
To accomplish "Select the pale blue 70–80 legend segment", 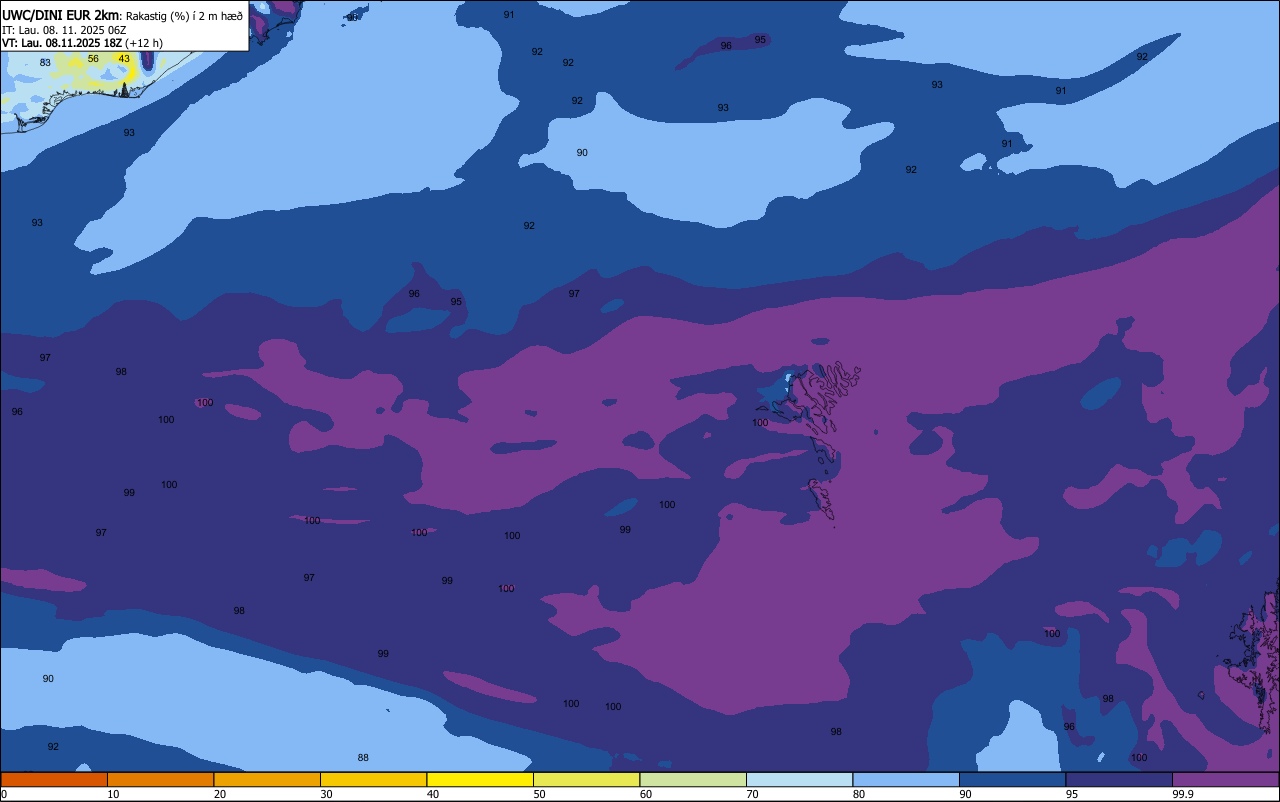I will coord(799,779).
